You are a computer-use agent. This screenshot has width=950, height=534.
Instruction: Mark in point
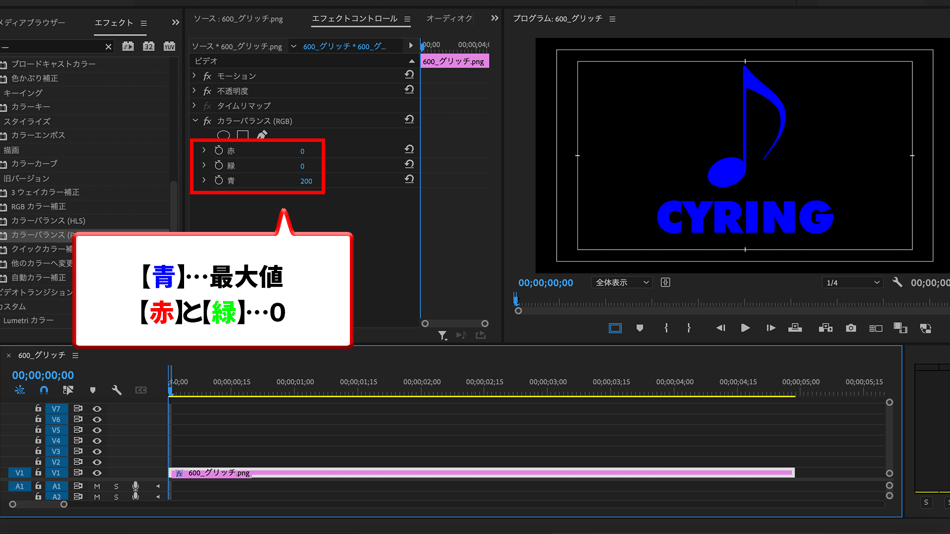pyautogui.click(x=666, y=328)
